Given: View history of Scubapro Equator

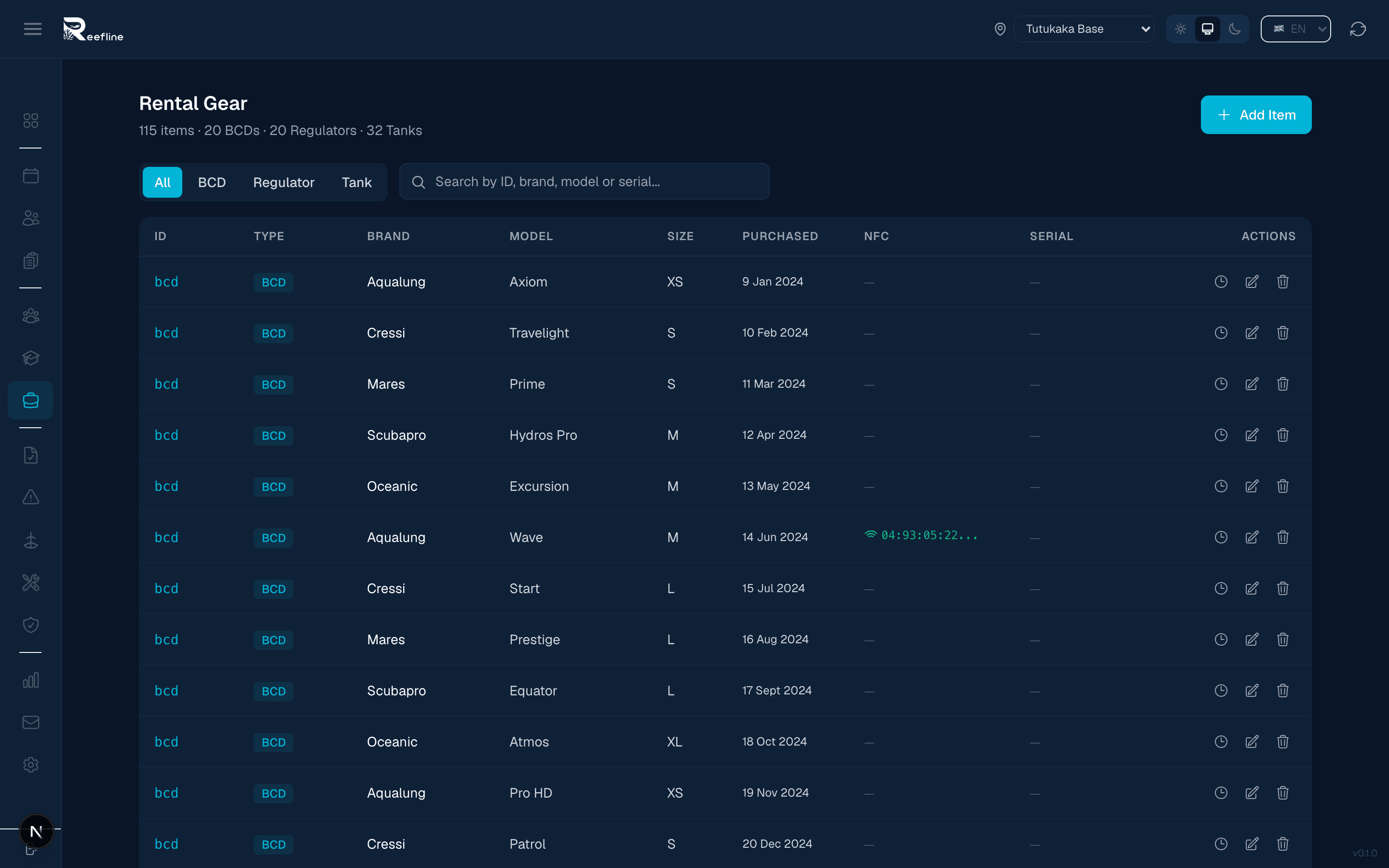Looking at the screenshot, I should tap(1221, 690).
